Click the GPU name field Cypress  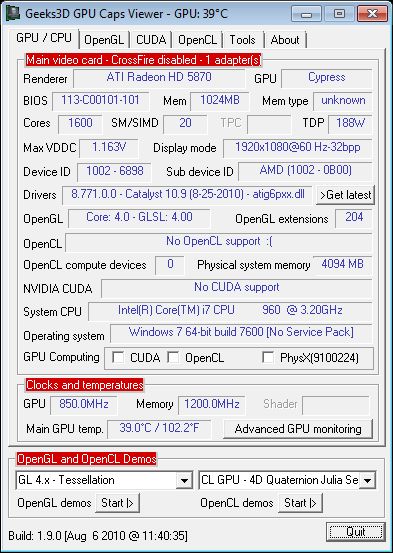[x=327, y=78]
